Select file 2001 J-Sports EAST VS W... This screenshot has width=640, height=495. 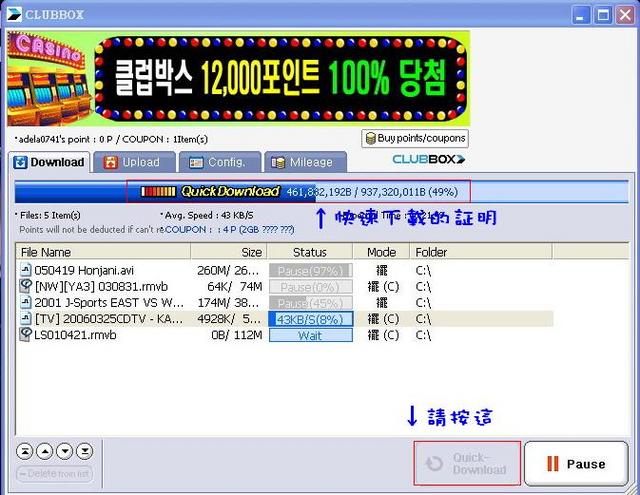coord(109,302)
